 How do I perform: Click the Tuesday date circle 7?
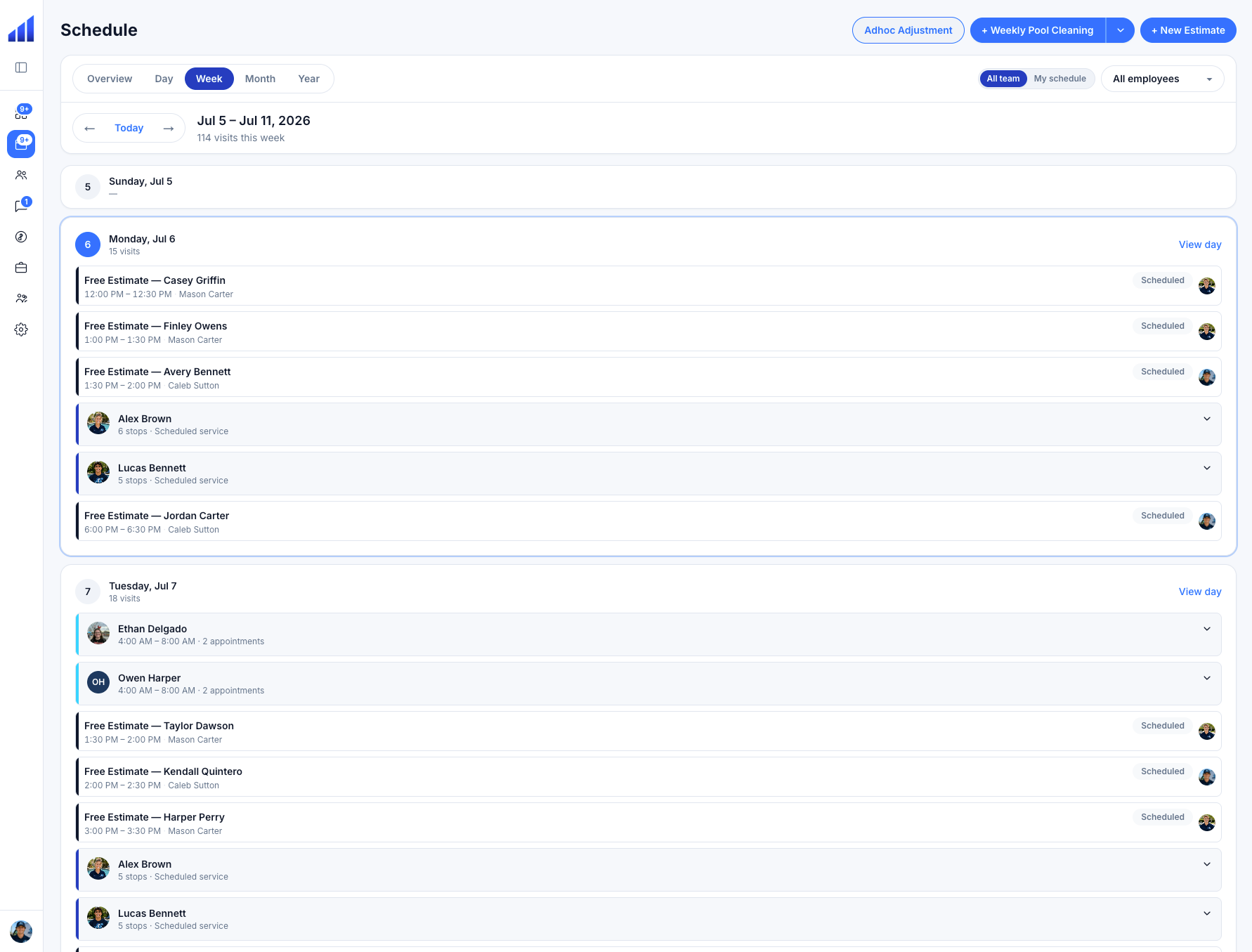pos(88,592)
